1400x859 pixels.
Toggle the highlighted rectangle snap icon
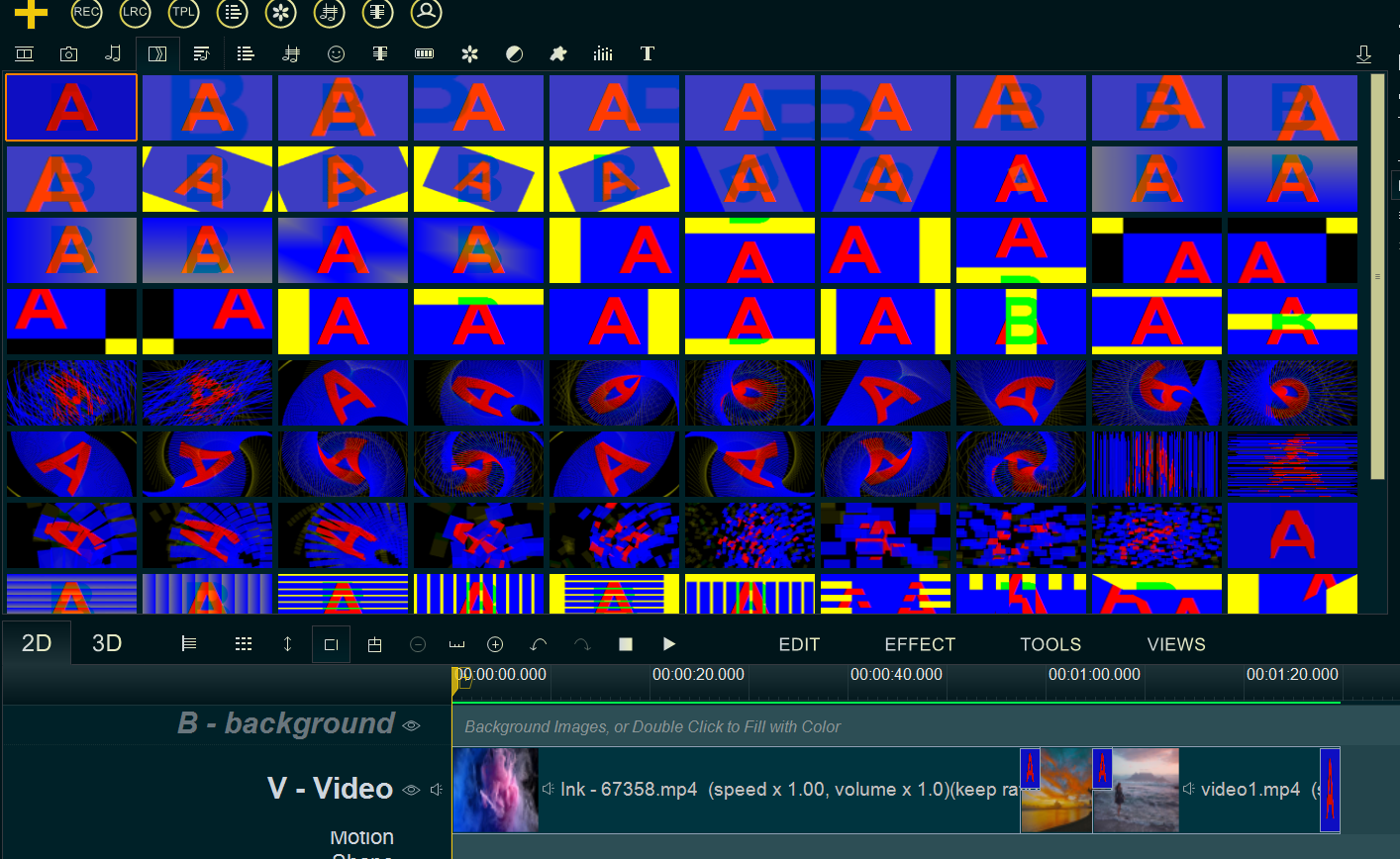(x=331, y=644)
